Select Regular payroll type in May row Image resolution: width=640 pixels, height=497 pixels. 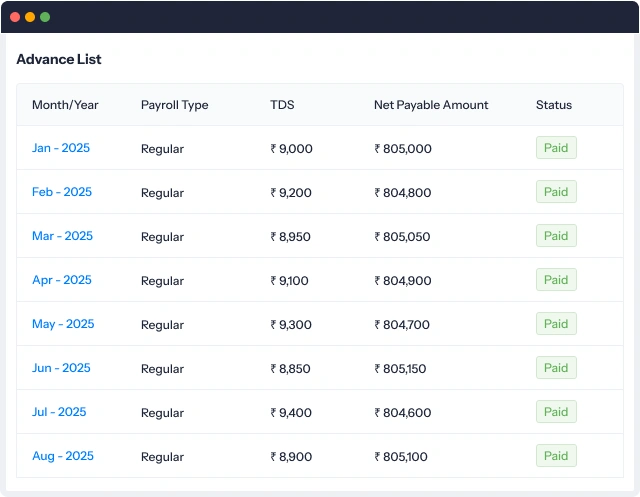point(162,326)
